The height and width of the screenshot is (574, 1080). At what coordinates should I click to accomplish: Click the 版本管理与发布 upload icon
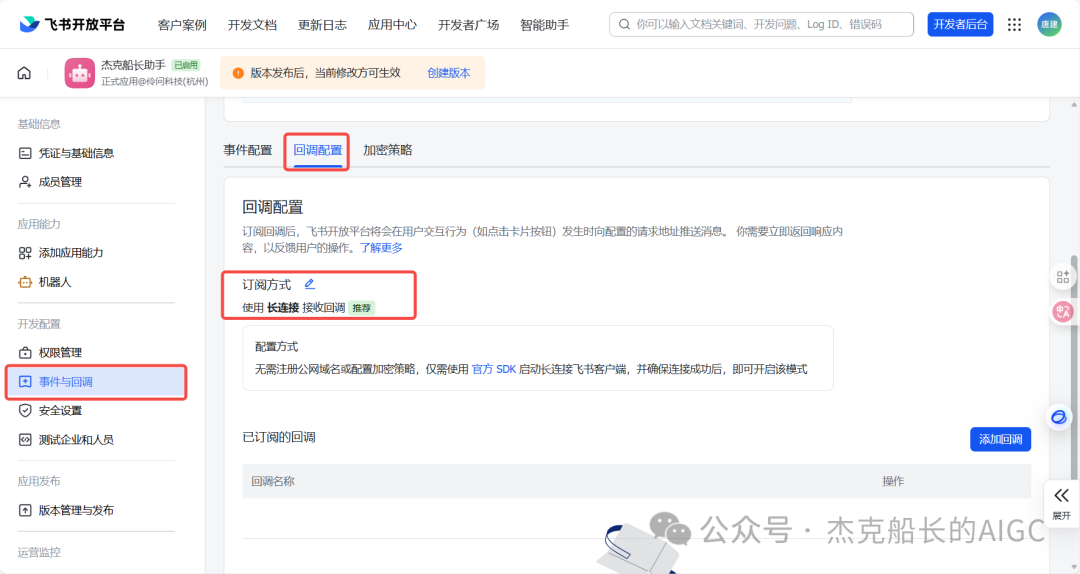point(25,511)
